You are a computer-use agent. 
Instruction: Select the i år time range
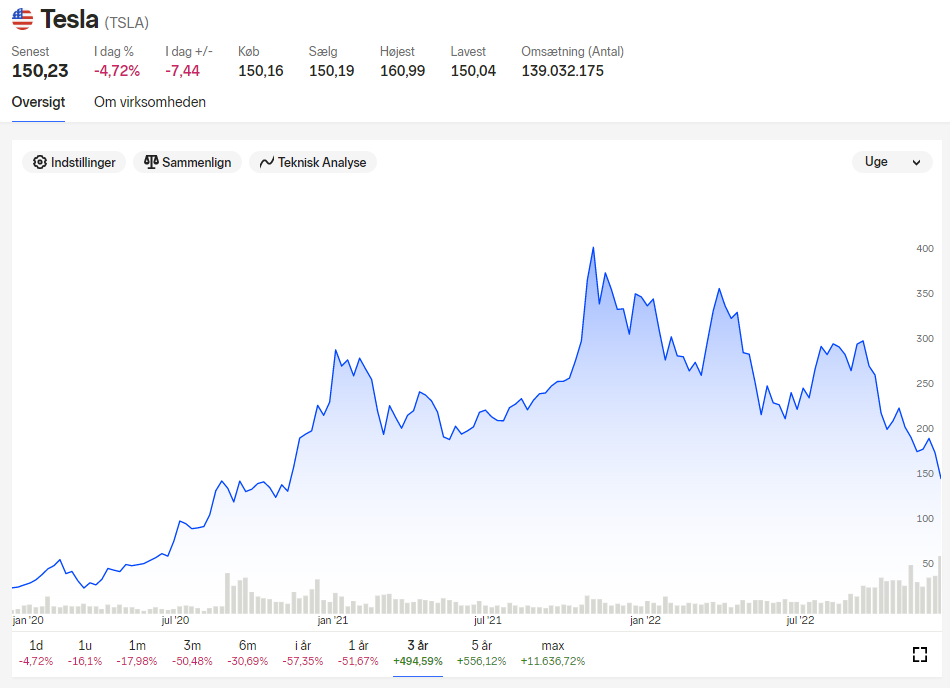[302, 653]
